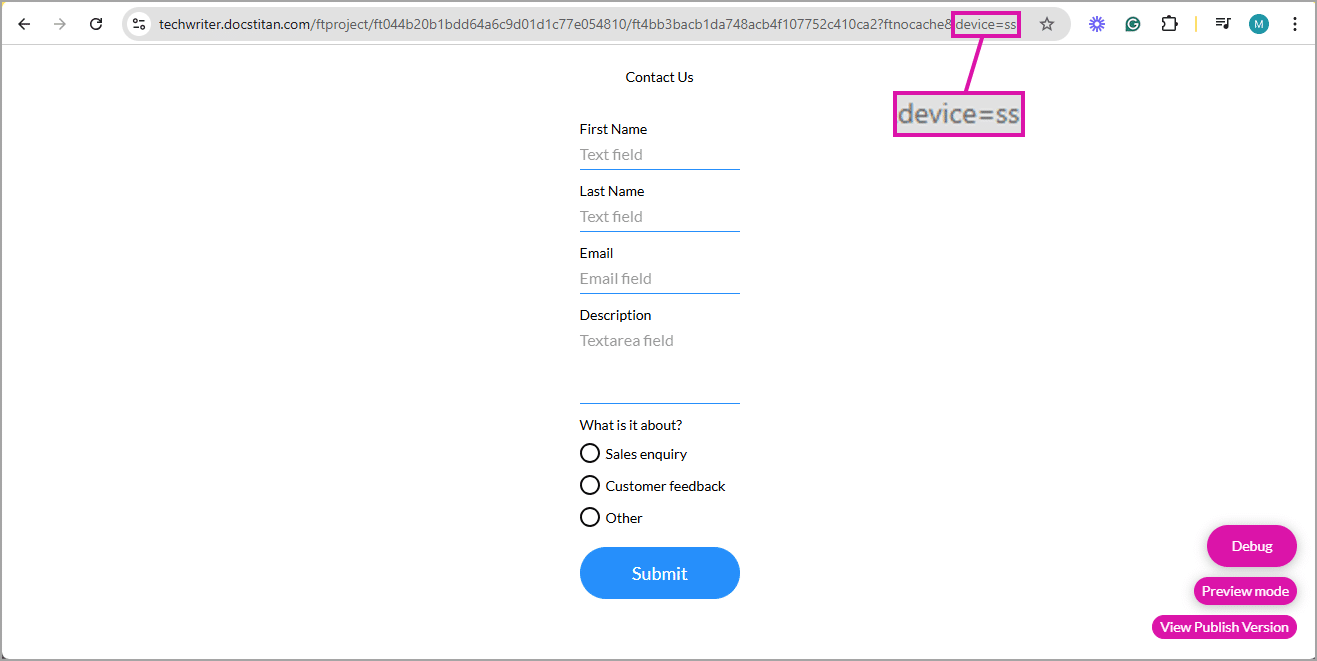Click the Email field
1317x661 pixels.
tap(659, 278)
